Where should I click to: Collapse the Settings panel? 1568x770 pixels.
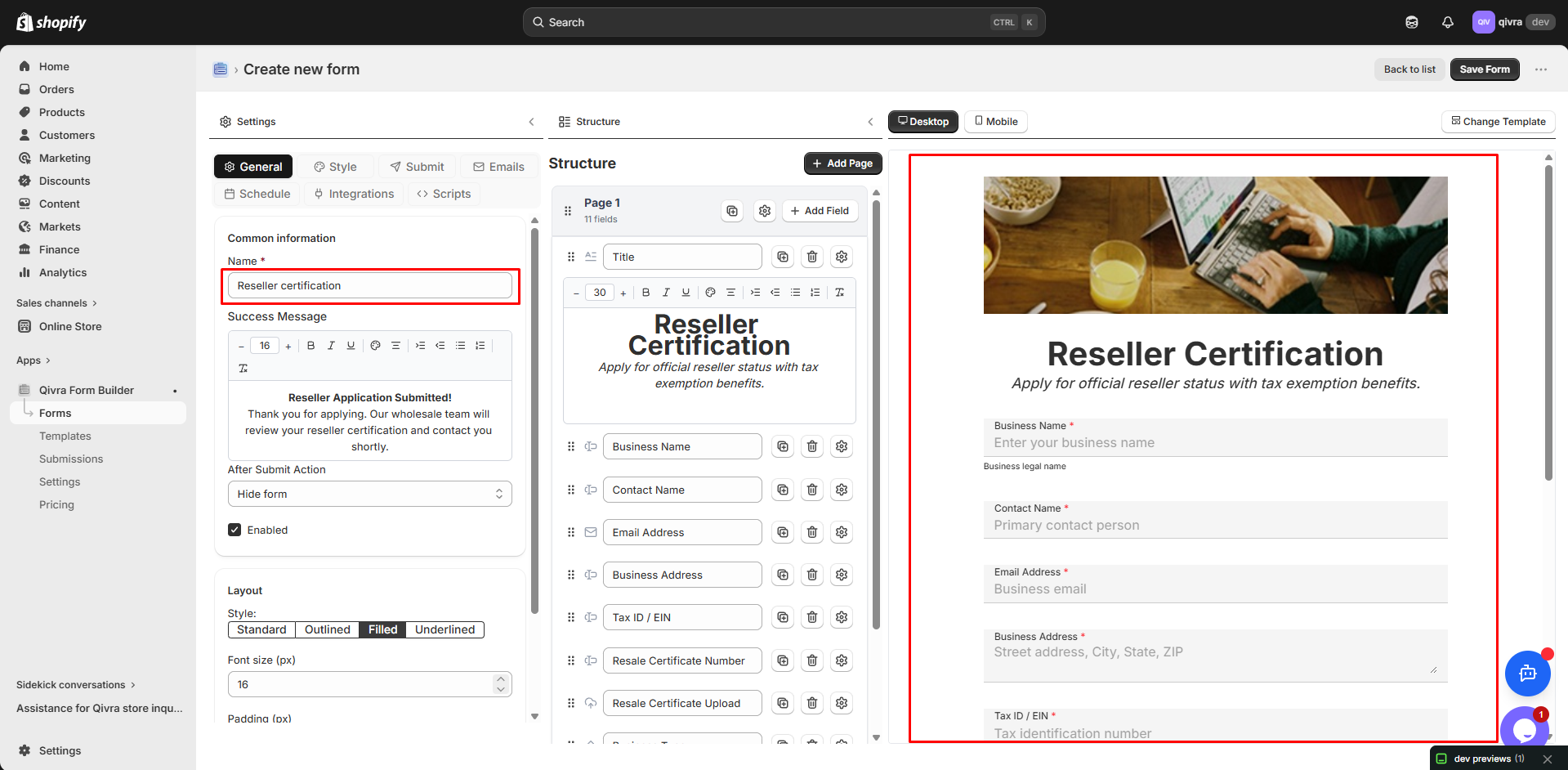(x=531, y=122)
